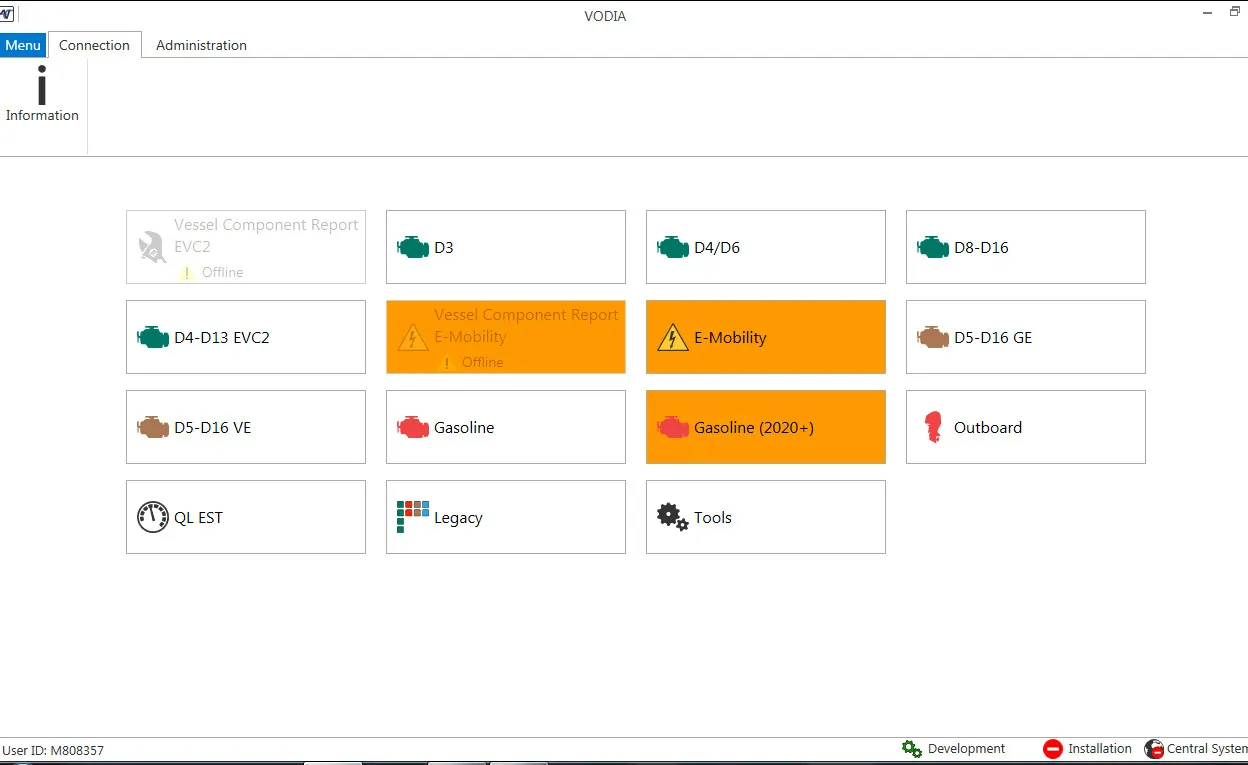Open the Tools tile

pos(766,517)
